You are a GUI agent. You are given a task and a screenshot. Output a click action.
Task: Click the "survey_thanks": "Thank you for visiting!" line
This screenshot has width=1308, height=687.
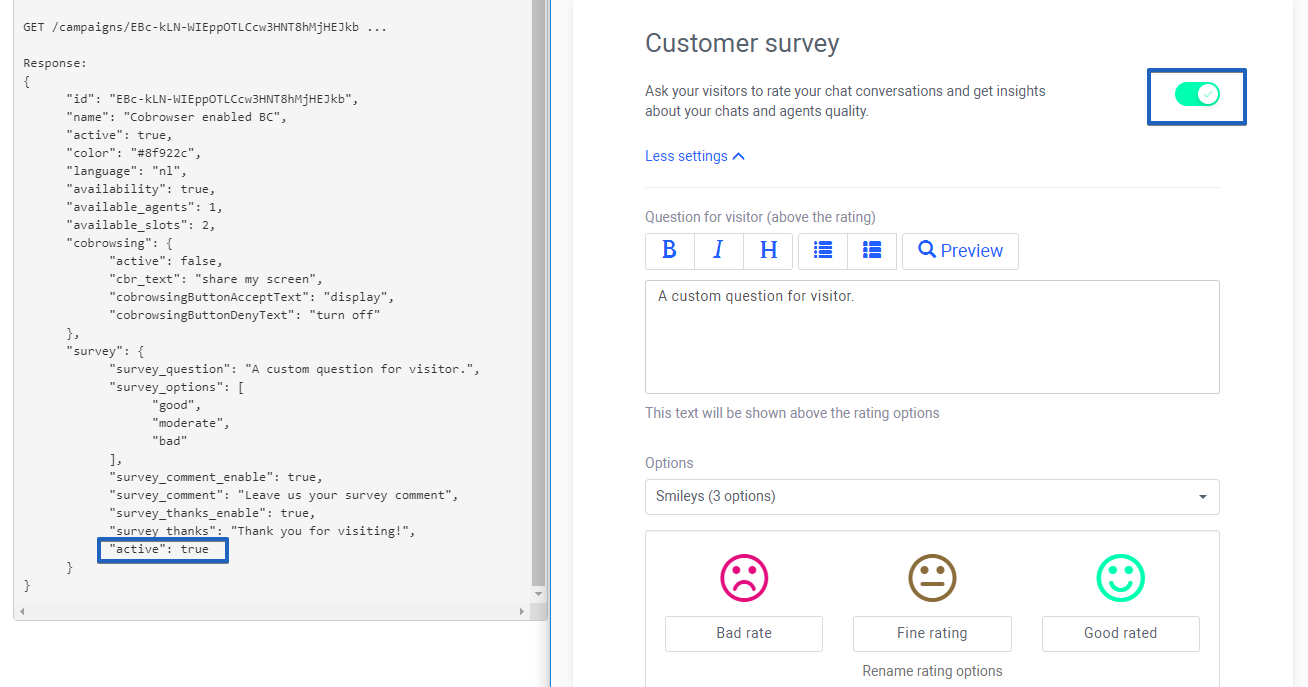coord(263,531)
